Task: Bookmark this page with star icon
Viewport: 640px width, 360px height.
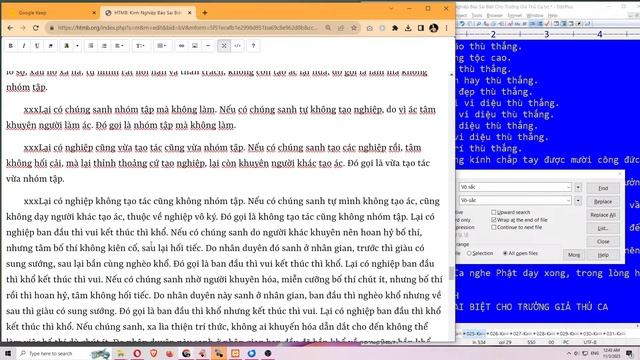Action: [x=354, y=28]
